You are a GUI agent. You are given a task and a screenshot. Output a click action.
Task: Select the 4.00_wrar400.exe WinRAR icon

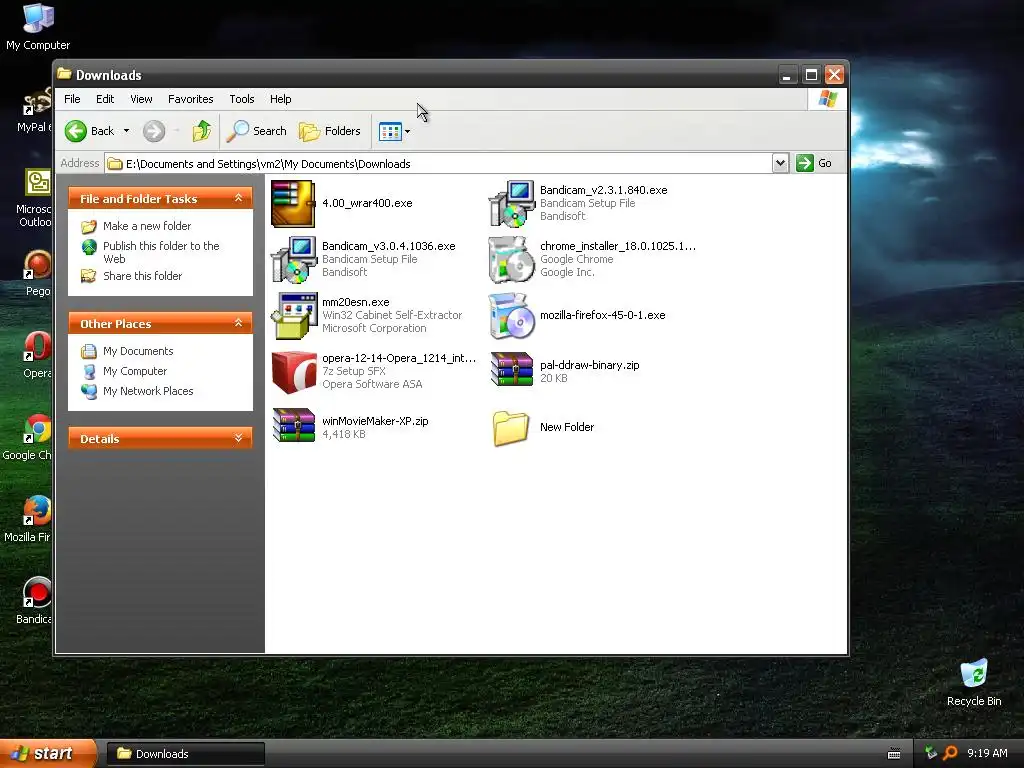[293, 204]
